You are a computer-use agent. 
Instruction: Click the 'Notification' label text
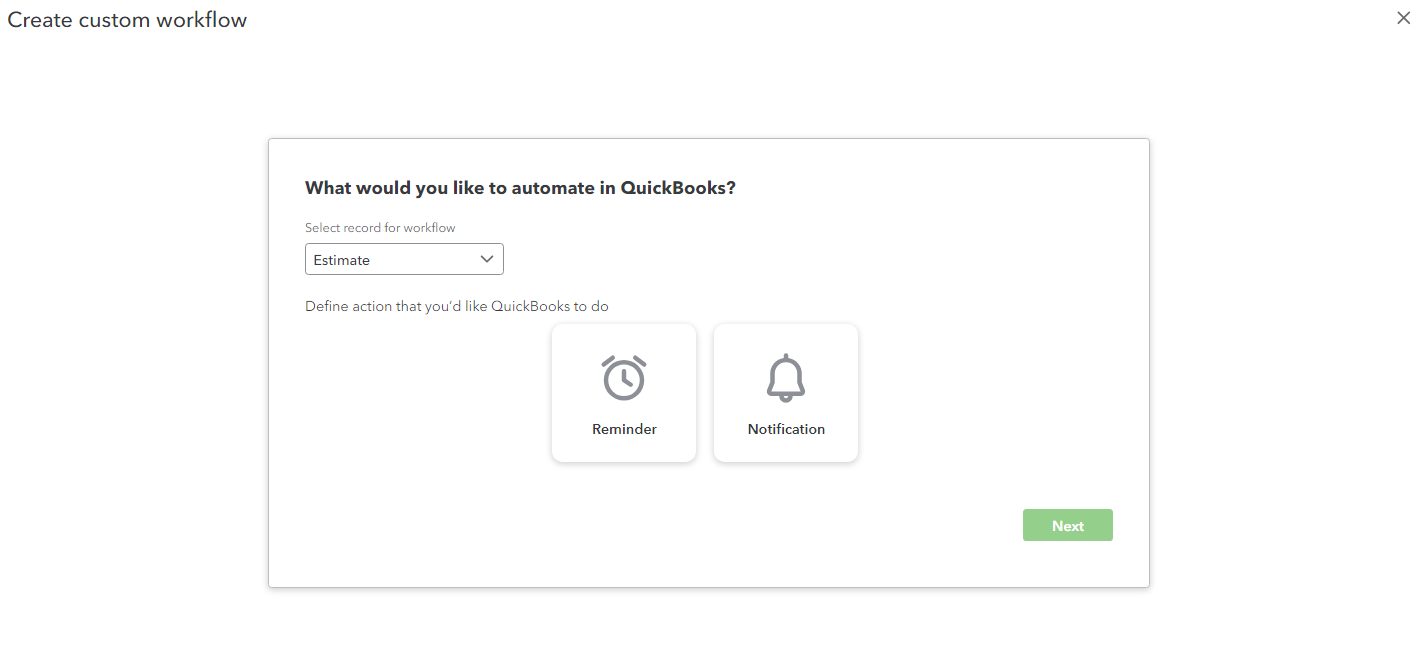click(x=786, y=429)
